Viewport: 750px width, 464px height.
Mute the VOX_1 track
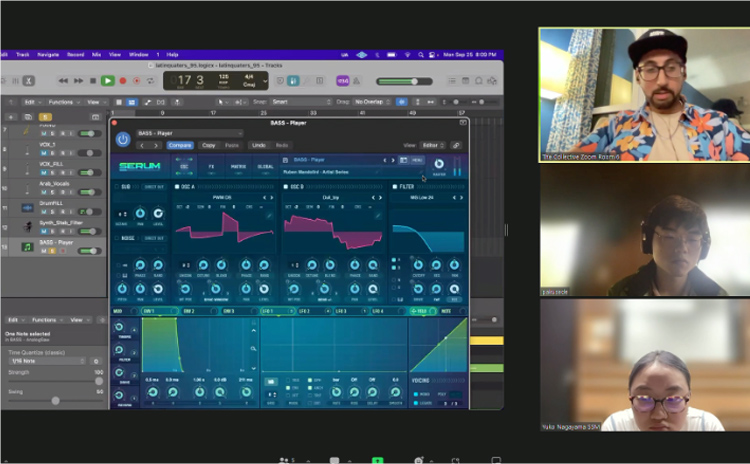(44, 153)
